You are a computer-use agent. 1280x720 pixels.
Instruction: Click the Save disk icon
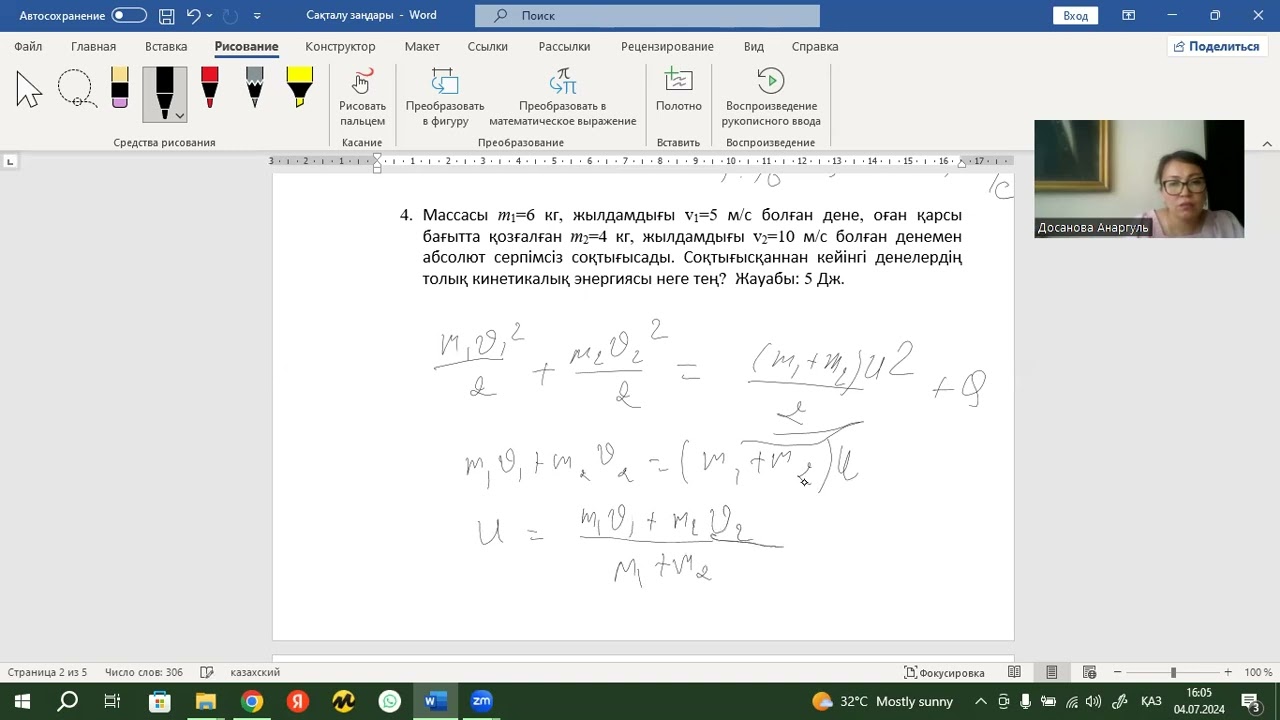167,16
